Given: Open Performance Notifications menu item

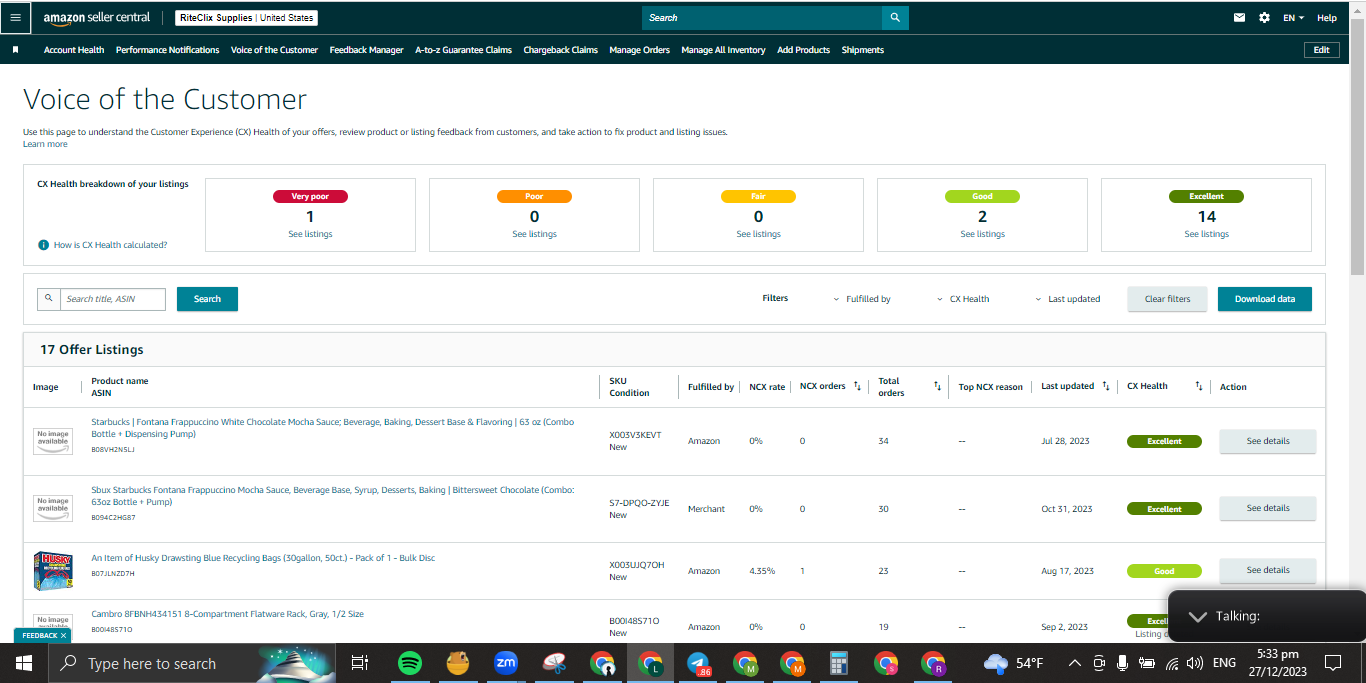Looking at the screenshot, I should (167, 50).
